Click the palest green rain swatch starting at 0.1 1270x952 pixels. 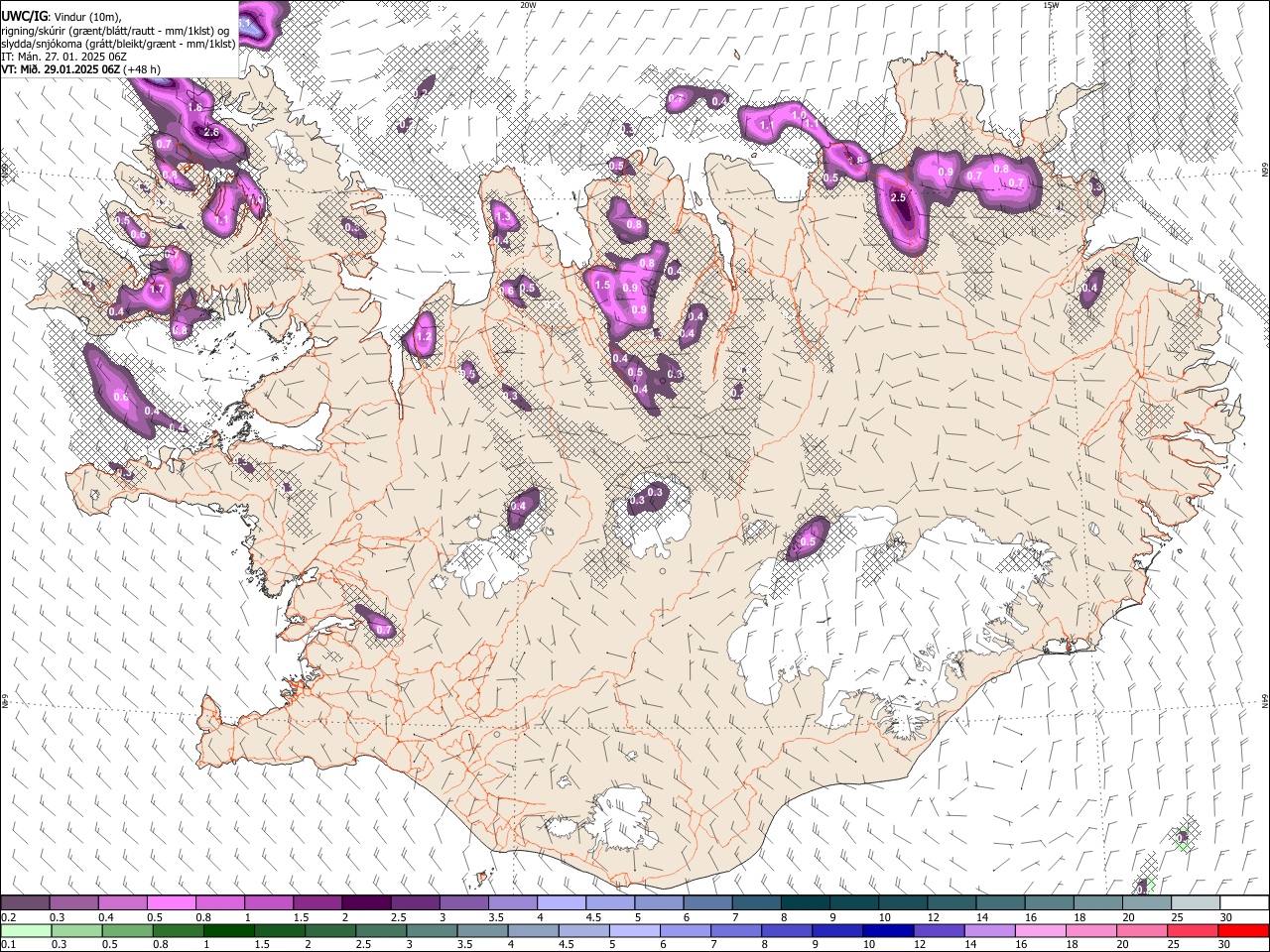(25, 931)
